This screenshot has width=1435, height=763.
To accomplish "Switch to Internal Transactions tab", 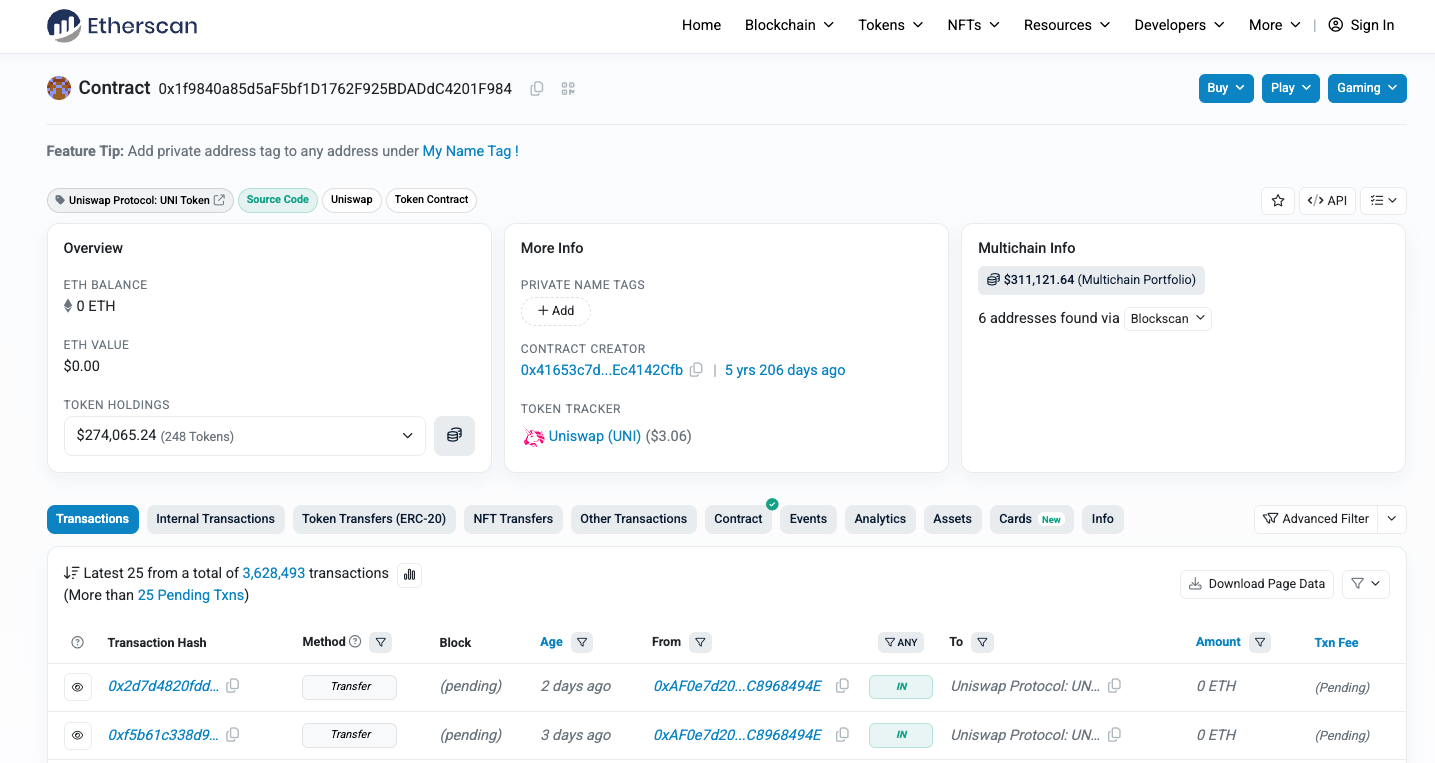I will click(x=215, y=519).
